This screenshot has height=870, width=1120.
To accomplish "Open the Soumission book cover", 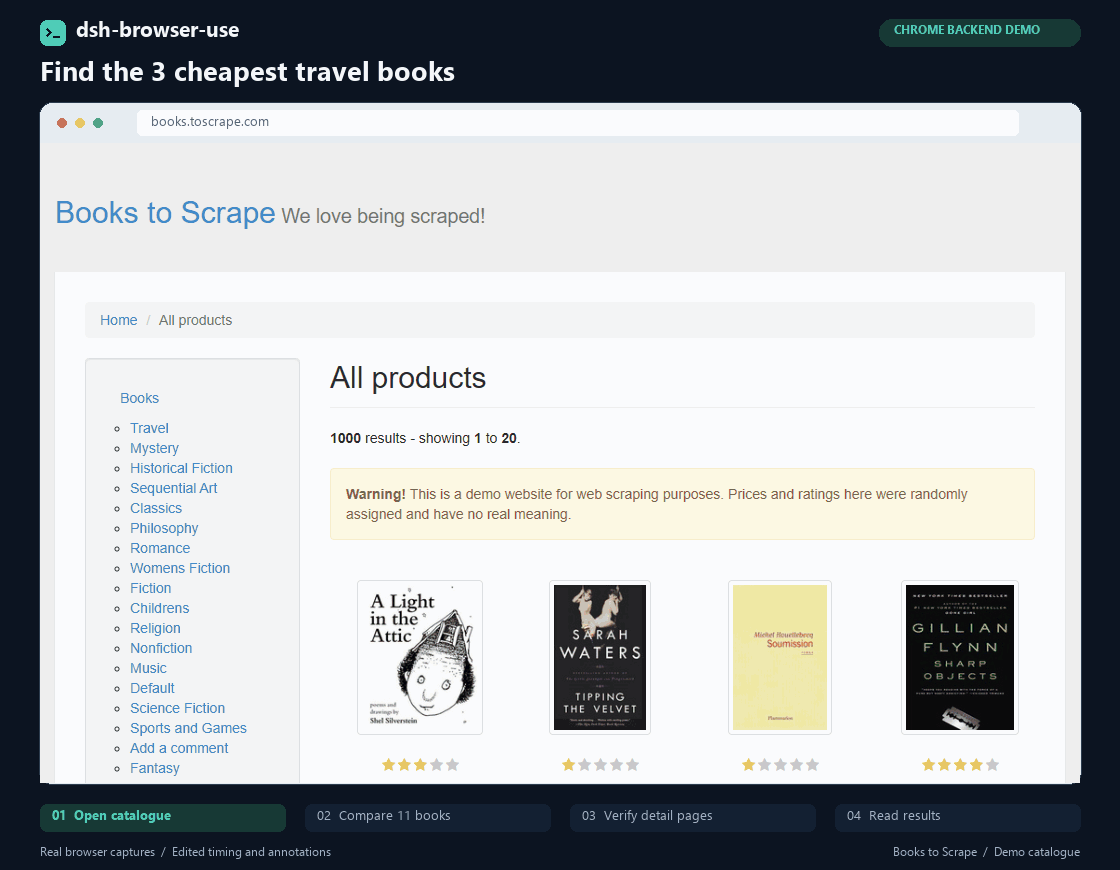I will click(780, 657).
